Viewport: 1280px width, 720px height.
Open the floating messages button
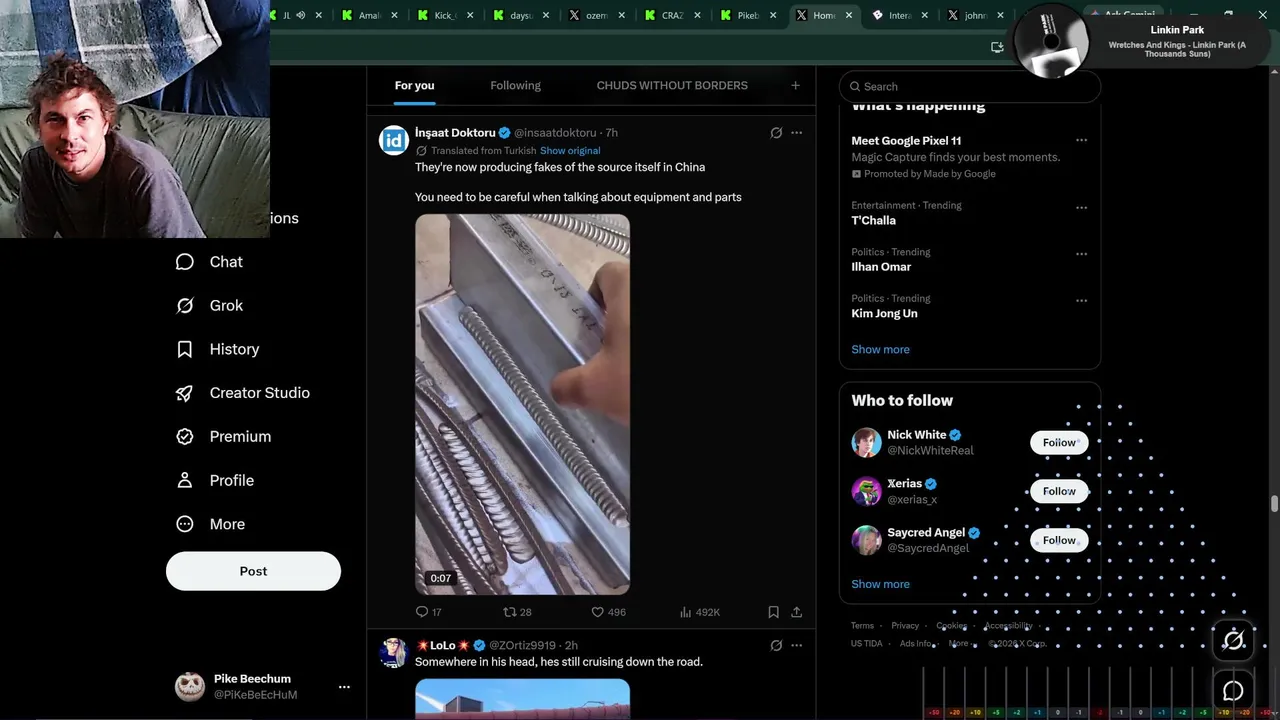point(1234,691)
